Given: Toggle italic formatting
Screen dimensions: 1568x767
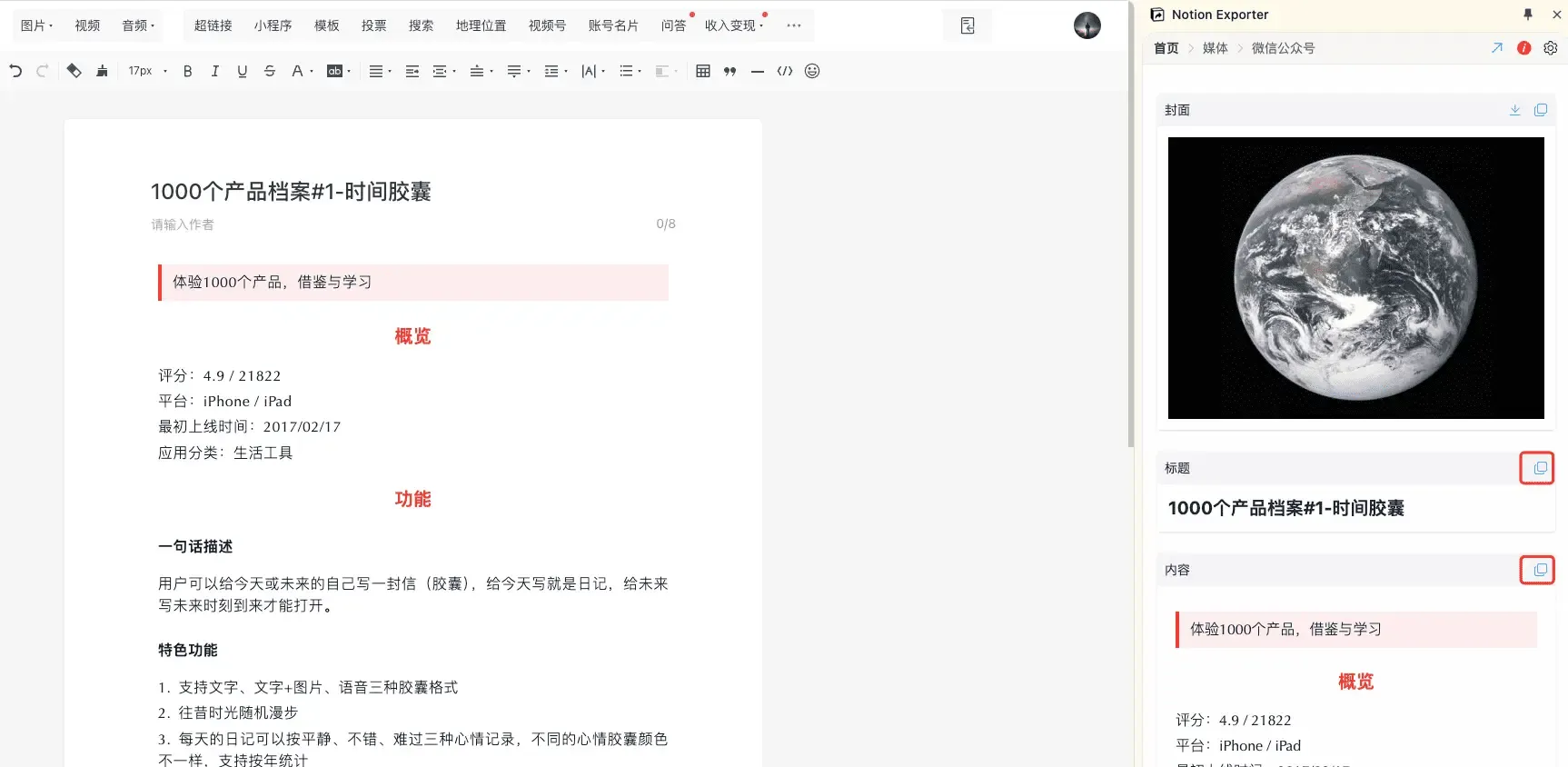Looking at the screenshot, I should pos(215,71).
